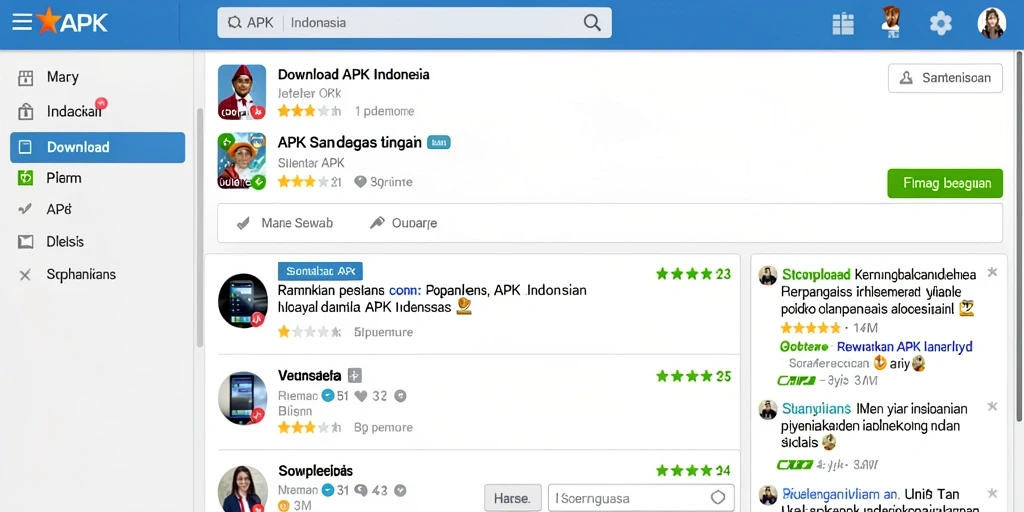
Task: Click the Ouparje pencil icon
Action: [377, 223]
